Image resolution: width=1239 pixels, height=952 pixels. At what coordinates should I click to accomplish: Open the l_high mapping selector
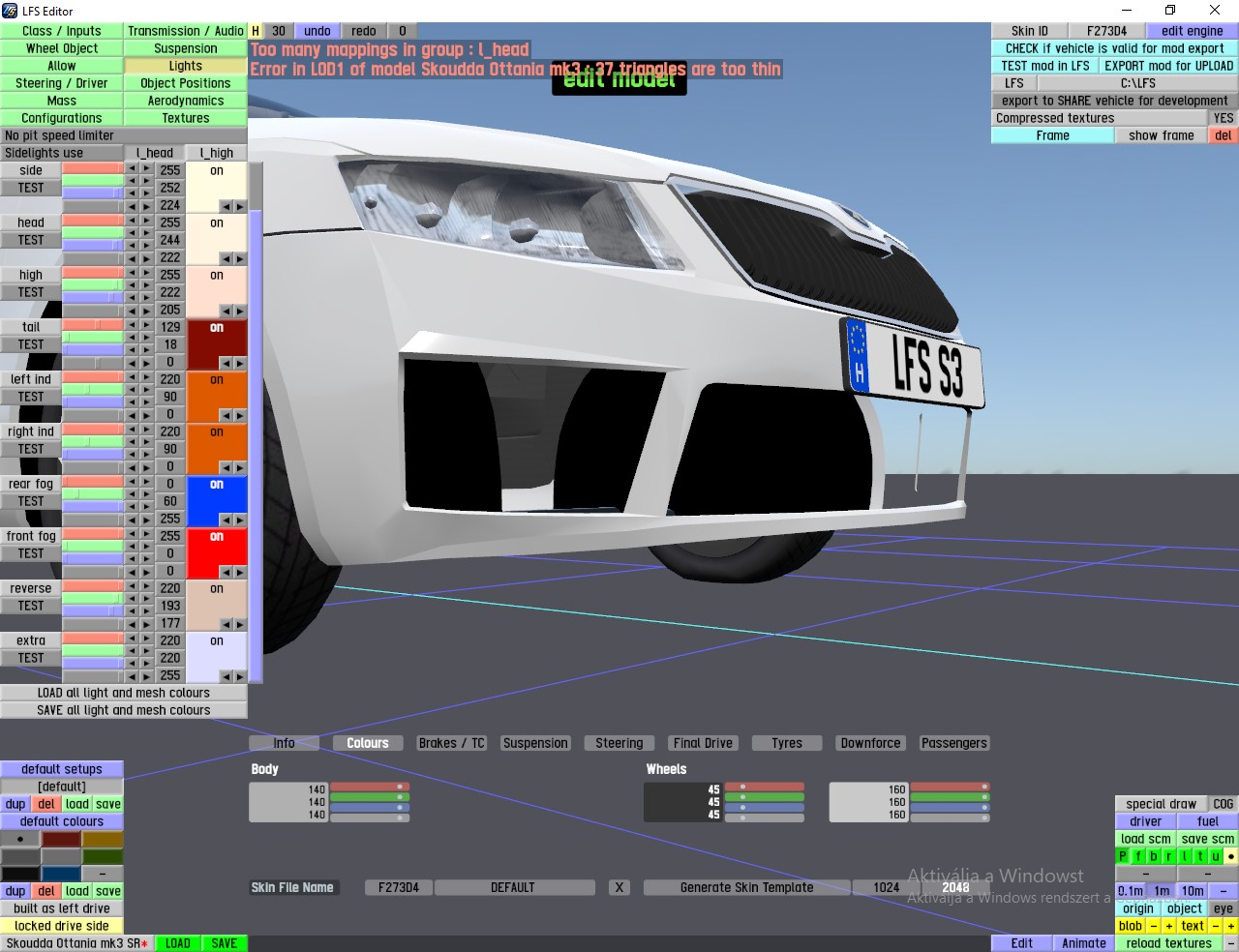pyautogui.click(x=217, y=153)
